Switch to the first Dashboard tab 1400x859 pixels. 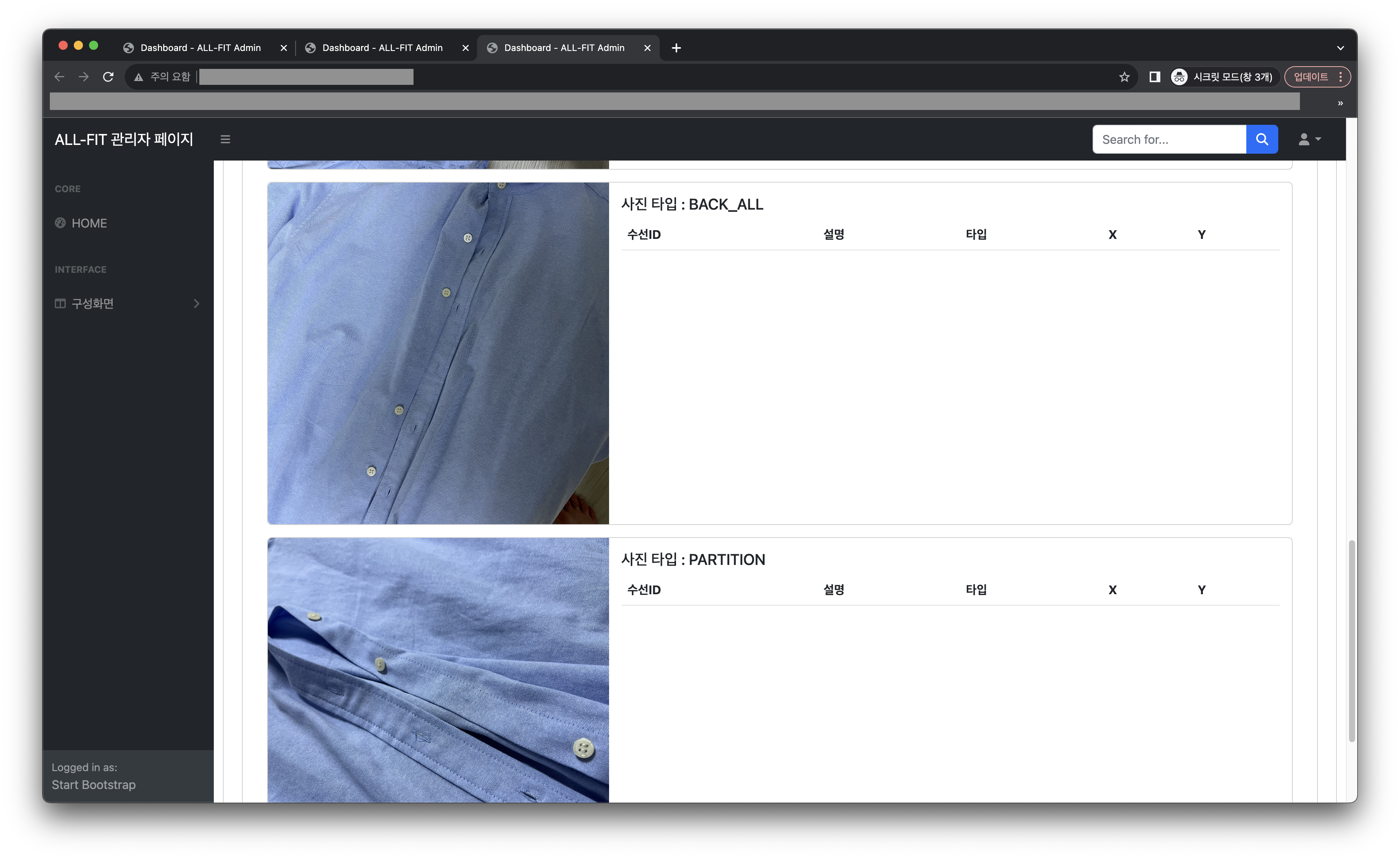pyautogui.click(x=200, y=48)
